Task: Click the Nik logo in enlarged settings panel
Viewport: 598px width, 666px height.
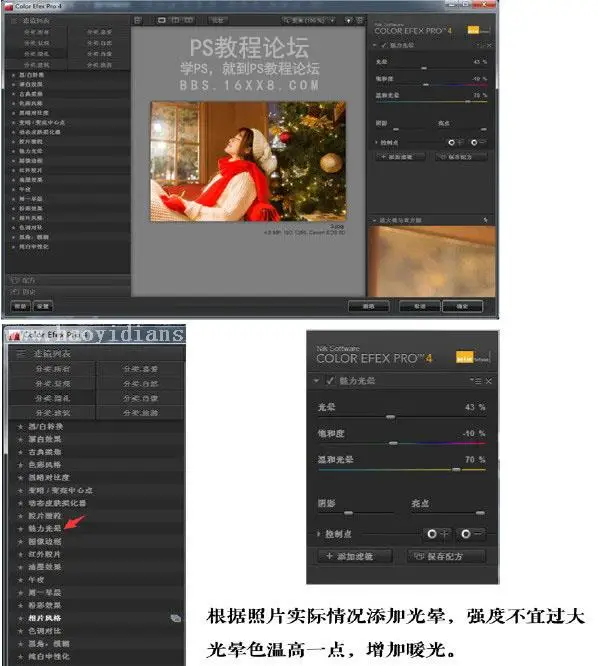Action: click(472, 357)
